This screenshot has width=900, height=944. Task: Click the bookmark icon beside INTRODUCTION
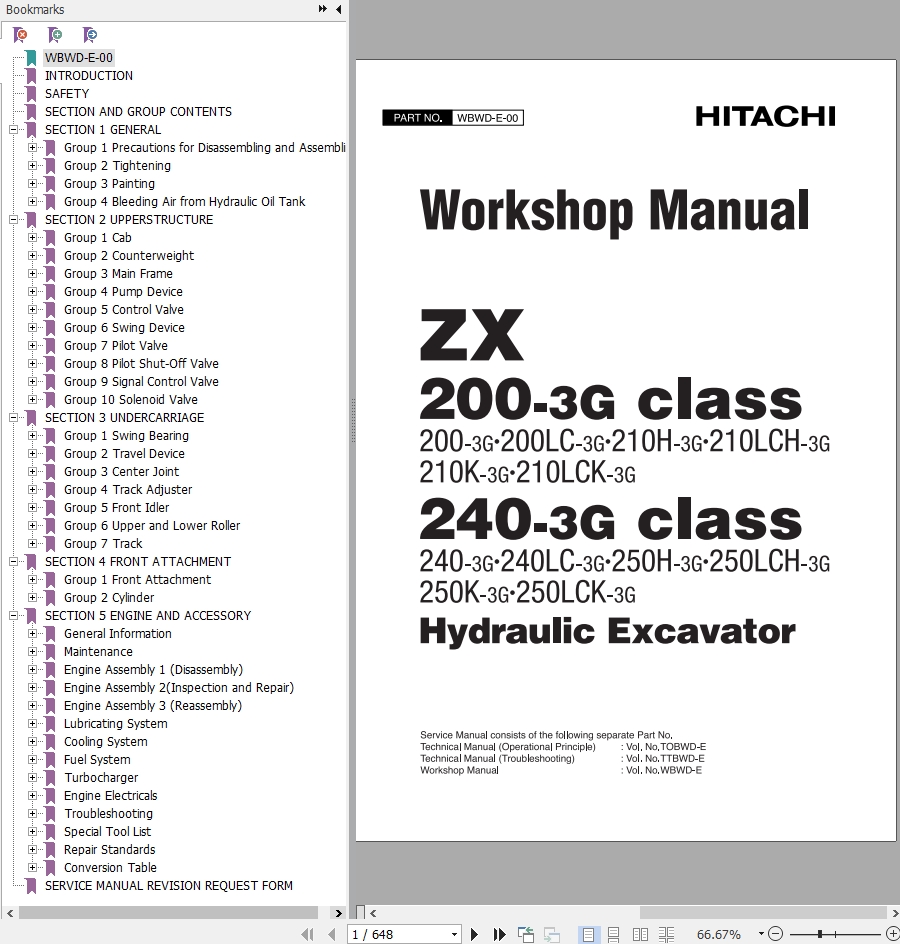pos(31,76)
